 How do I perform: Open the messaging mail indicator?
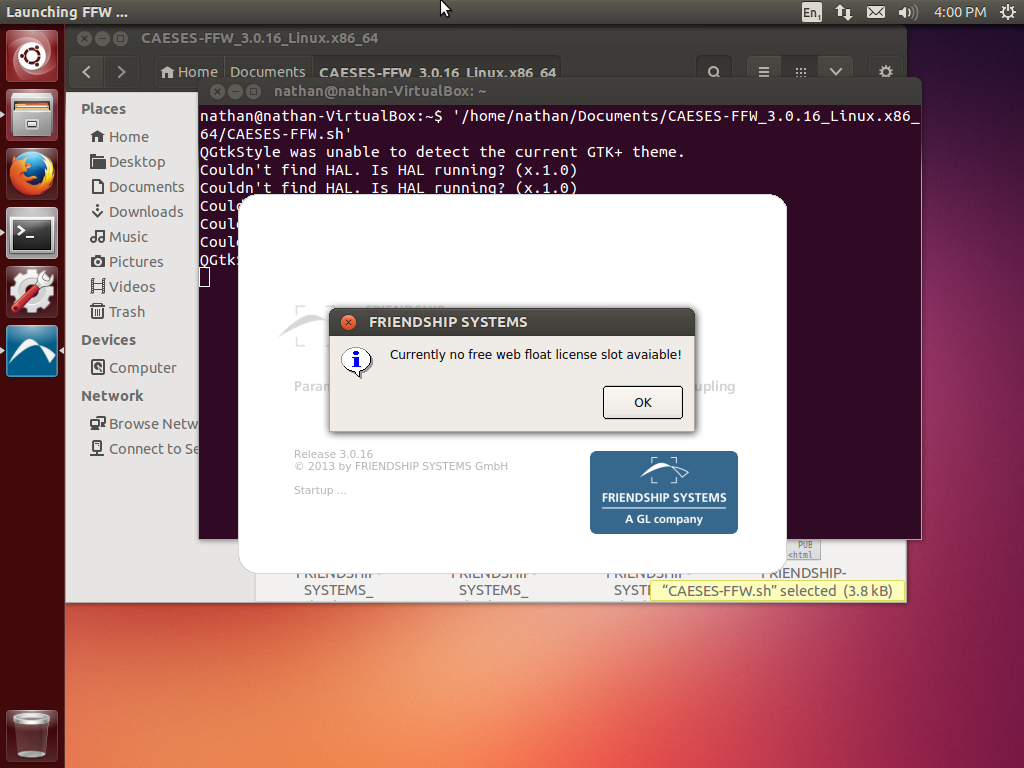[876, 12]
